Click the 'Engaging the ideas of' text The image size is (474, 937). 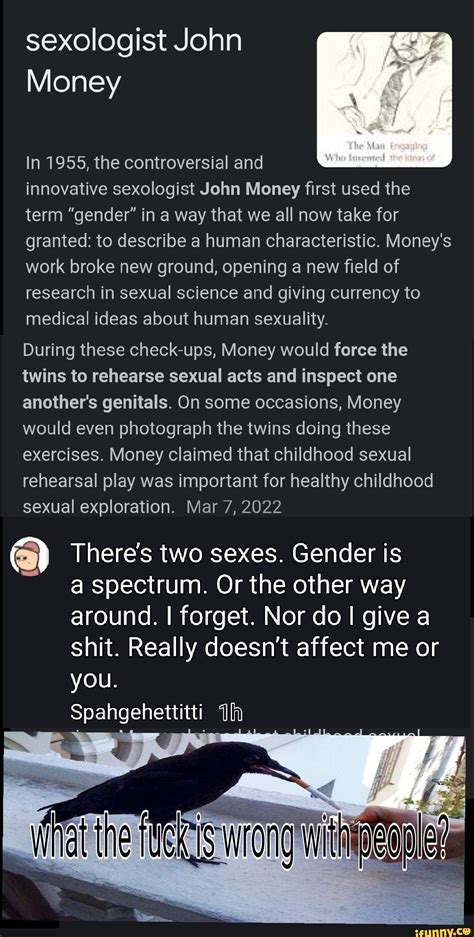[x=419, y=154]
